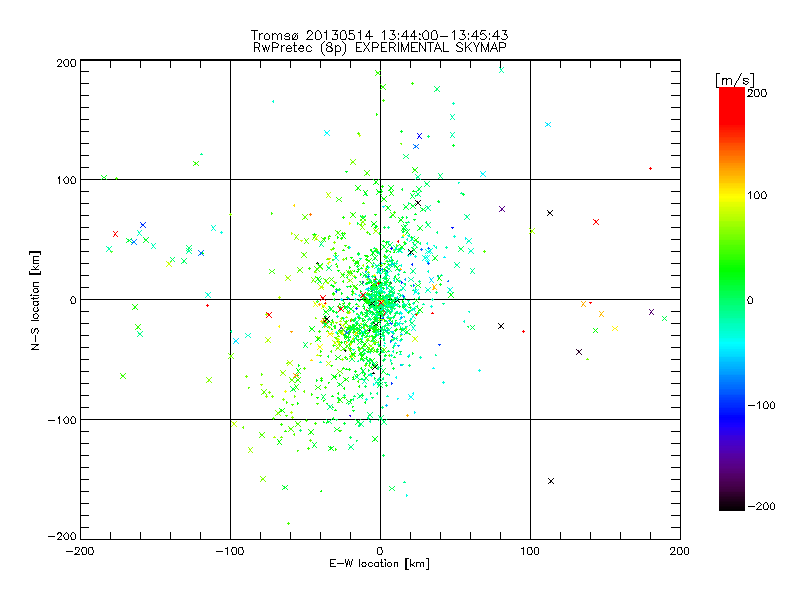Click the purple X marker near the right plot edge
Image resolution: width=800 pixels, height=600 pixels.
click(x=652, y=312)
